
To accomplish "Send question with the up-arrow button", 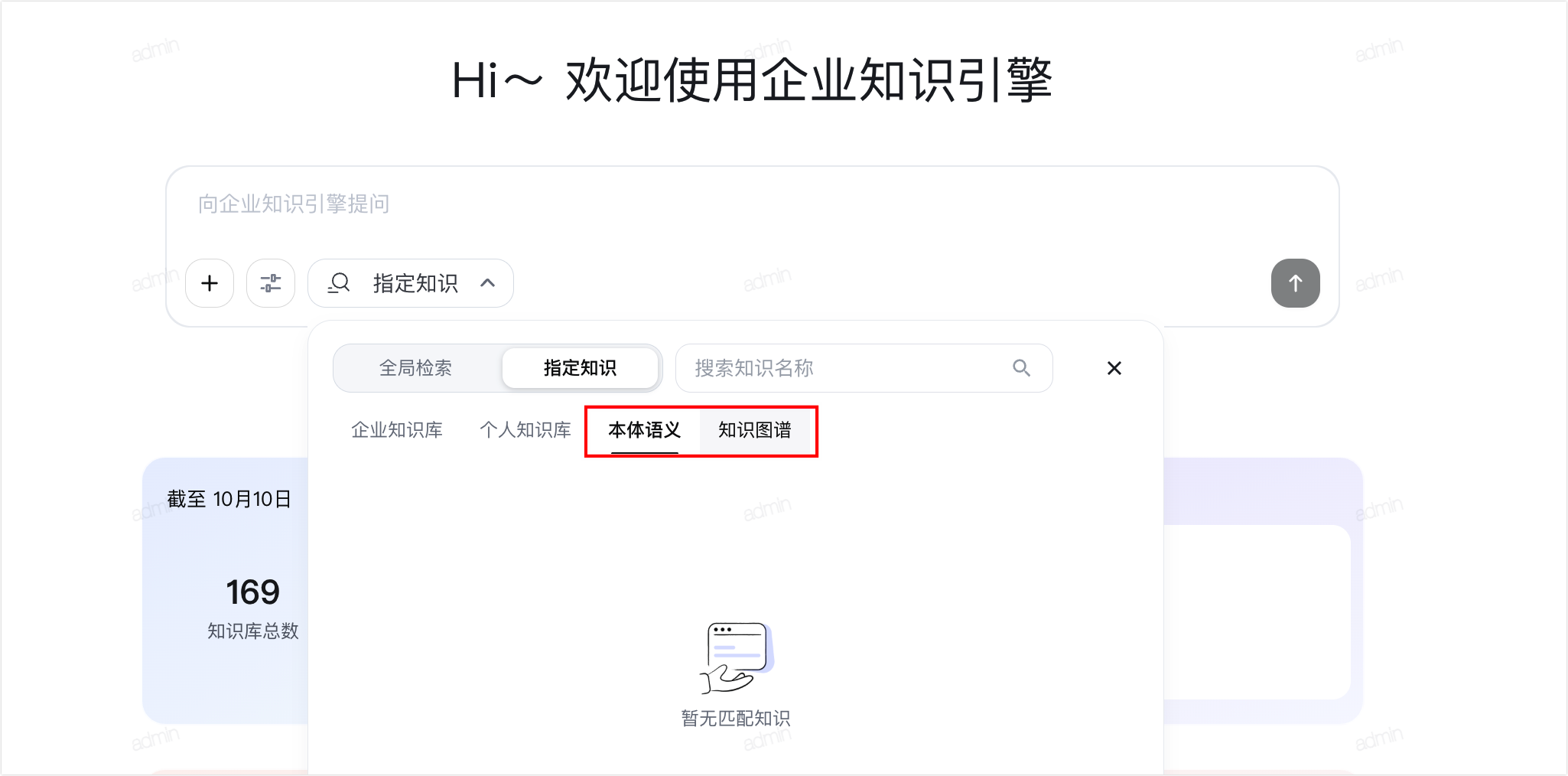I will tap(1295, 283).
